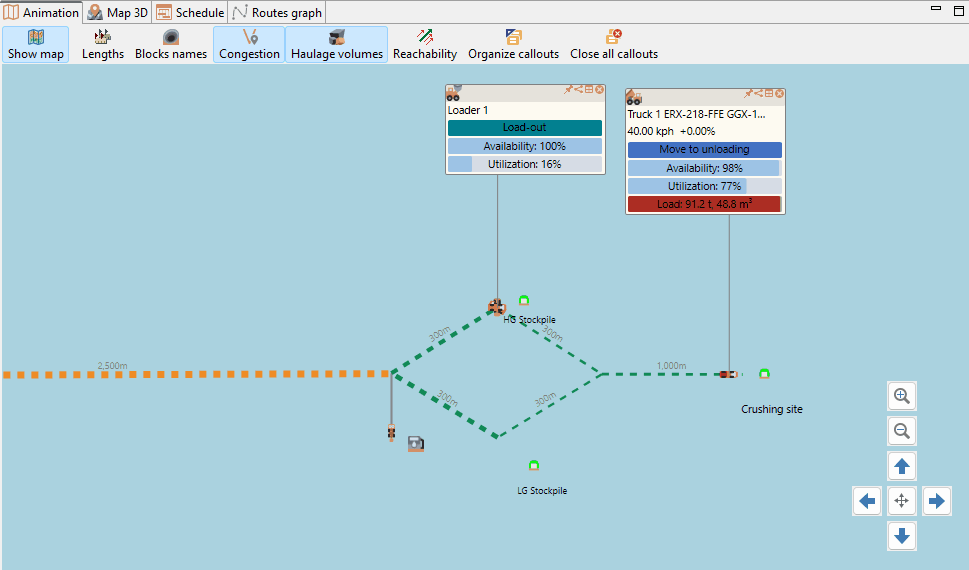This screenshot has height=570, width=969.
Task: Toggle Haulage volumes overlay
Action: click(x=337, y=45)
